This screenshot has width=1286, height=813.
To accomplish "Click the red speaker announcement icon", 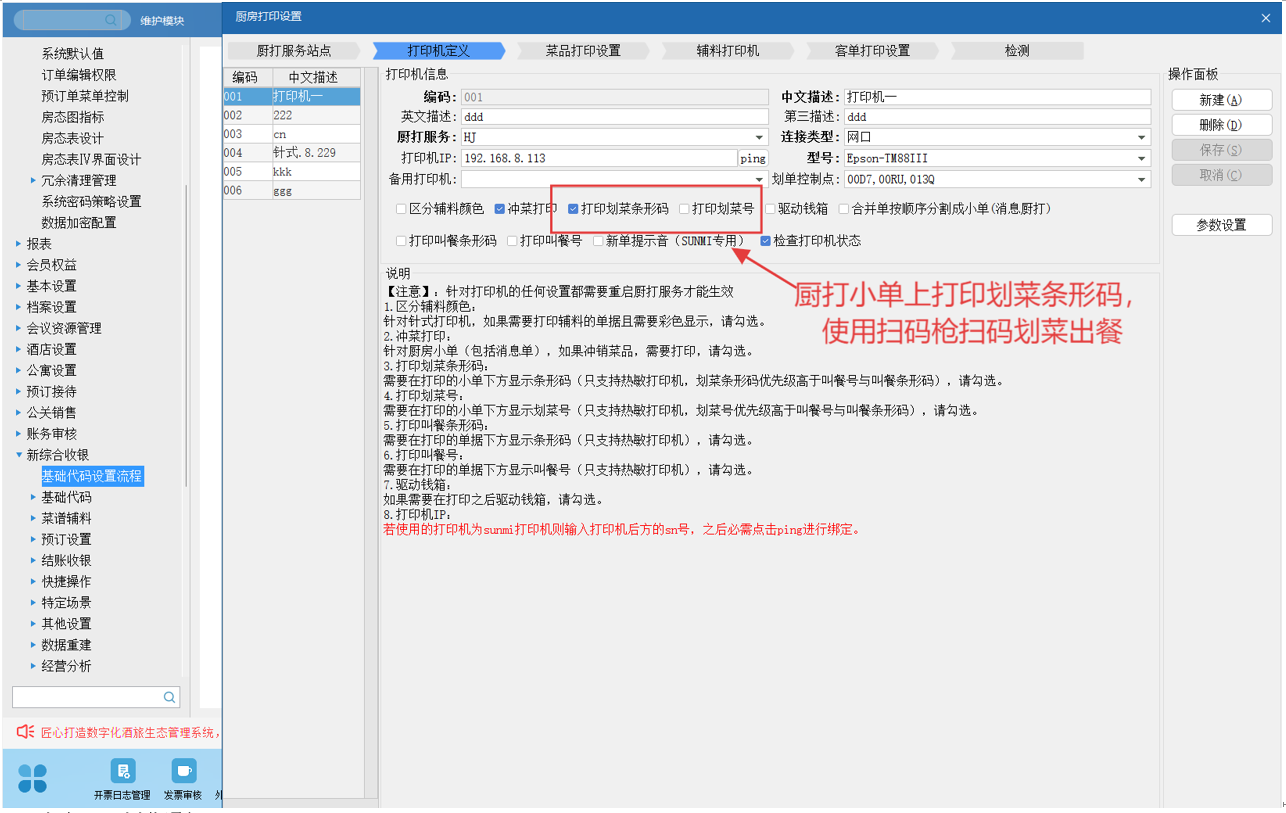I will 26,732.
